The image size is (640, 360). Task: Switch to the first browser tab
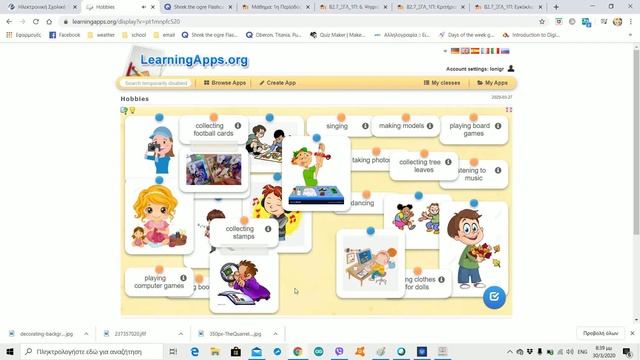[x=42, y=7]
